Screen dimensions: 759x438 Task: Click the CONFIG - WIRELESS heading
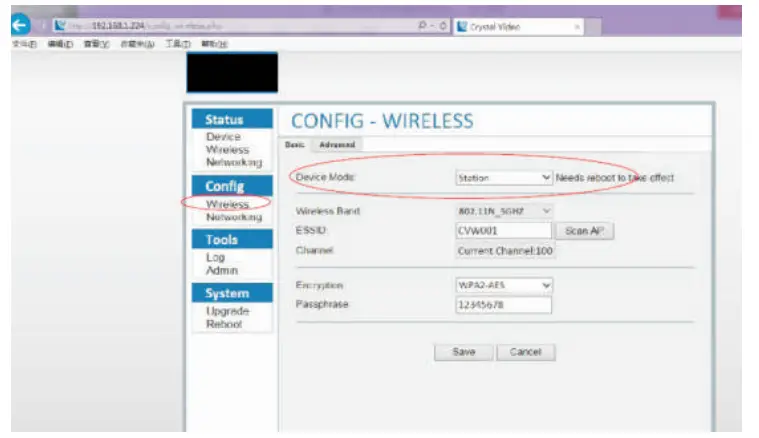tap(382, 121)
